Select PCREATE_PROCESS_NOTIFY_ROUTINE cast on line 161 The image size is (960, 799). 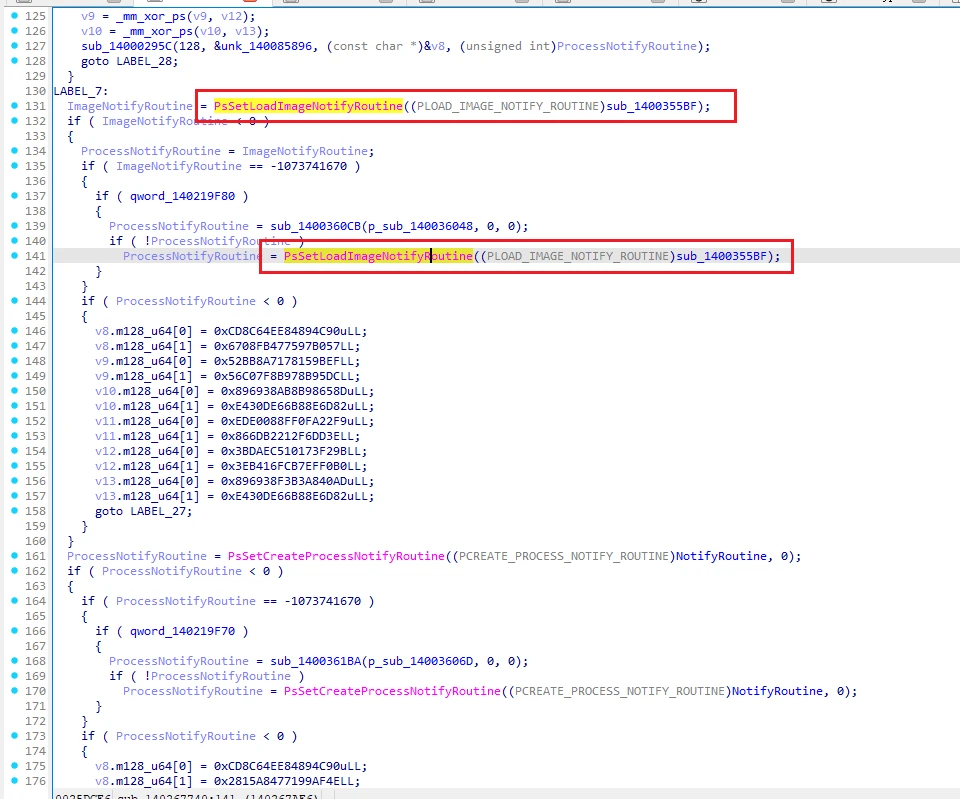tap(564, 556)
